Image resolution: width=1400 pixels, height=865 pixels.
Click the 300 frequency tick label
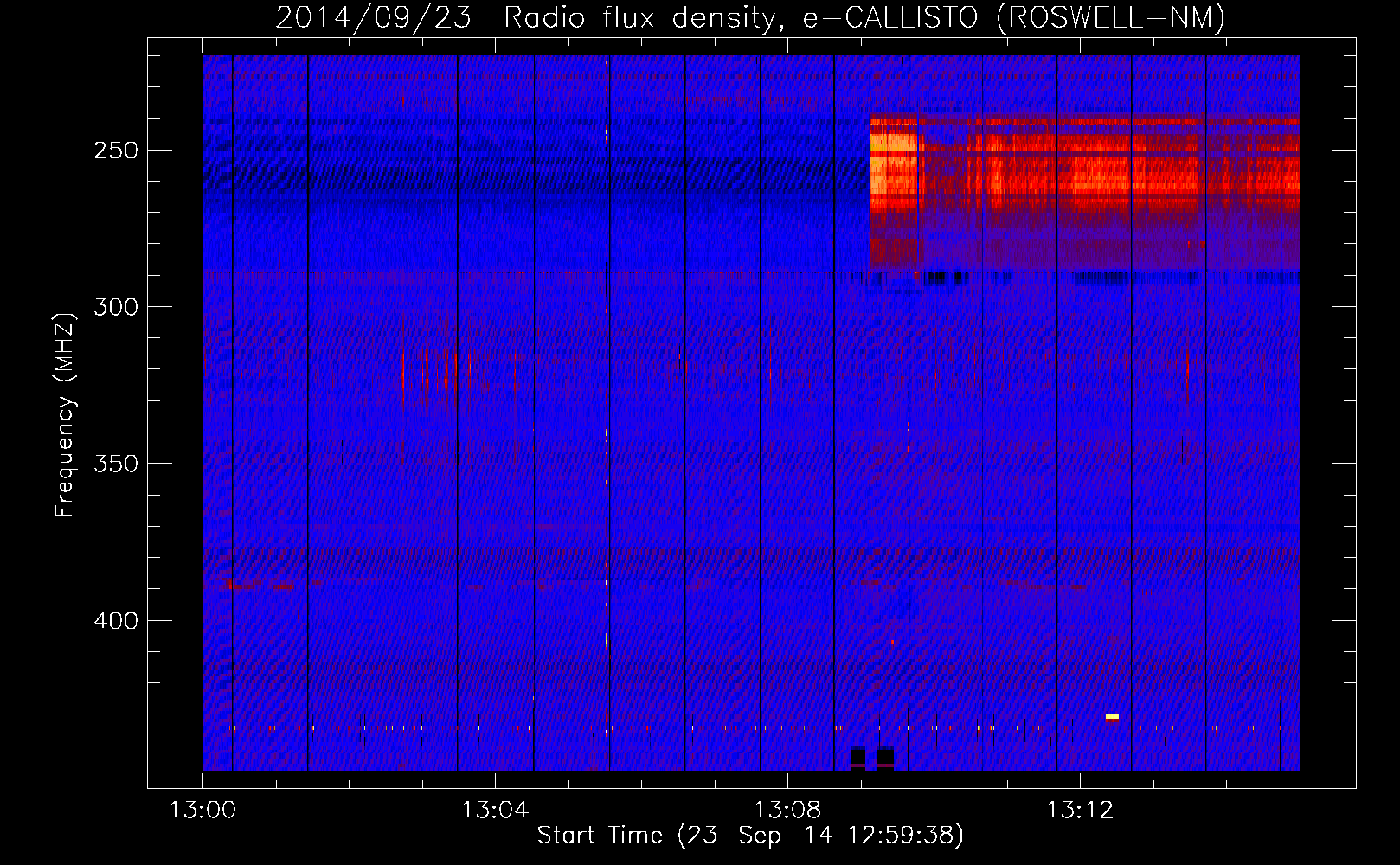(x=117, y=307)
